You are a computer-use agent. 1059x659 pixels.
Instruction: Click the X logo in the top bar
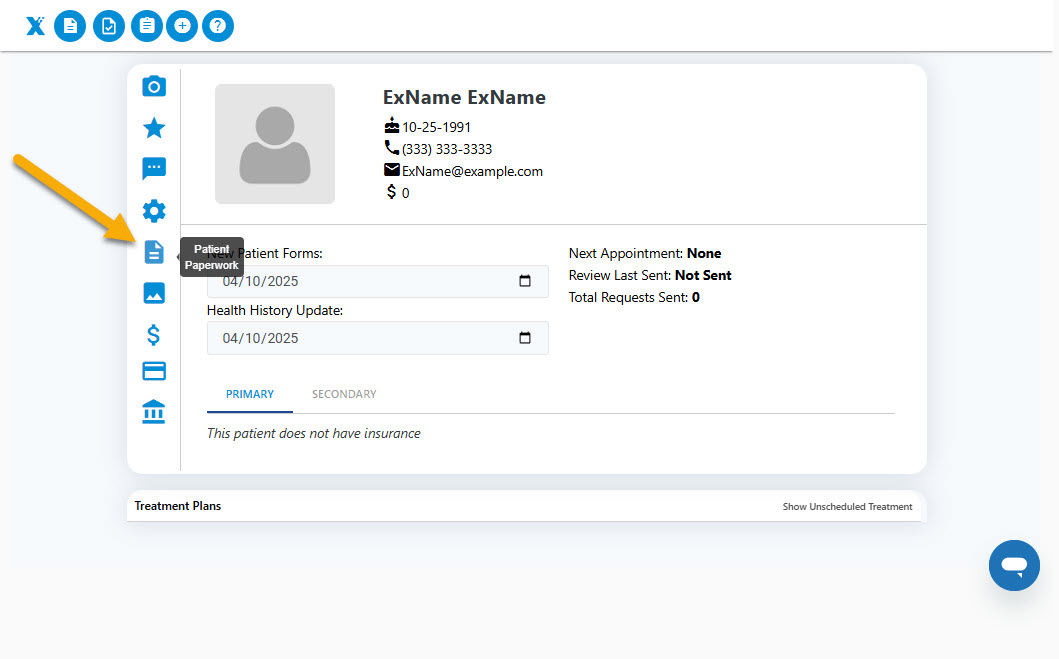35,26
